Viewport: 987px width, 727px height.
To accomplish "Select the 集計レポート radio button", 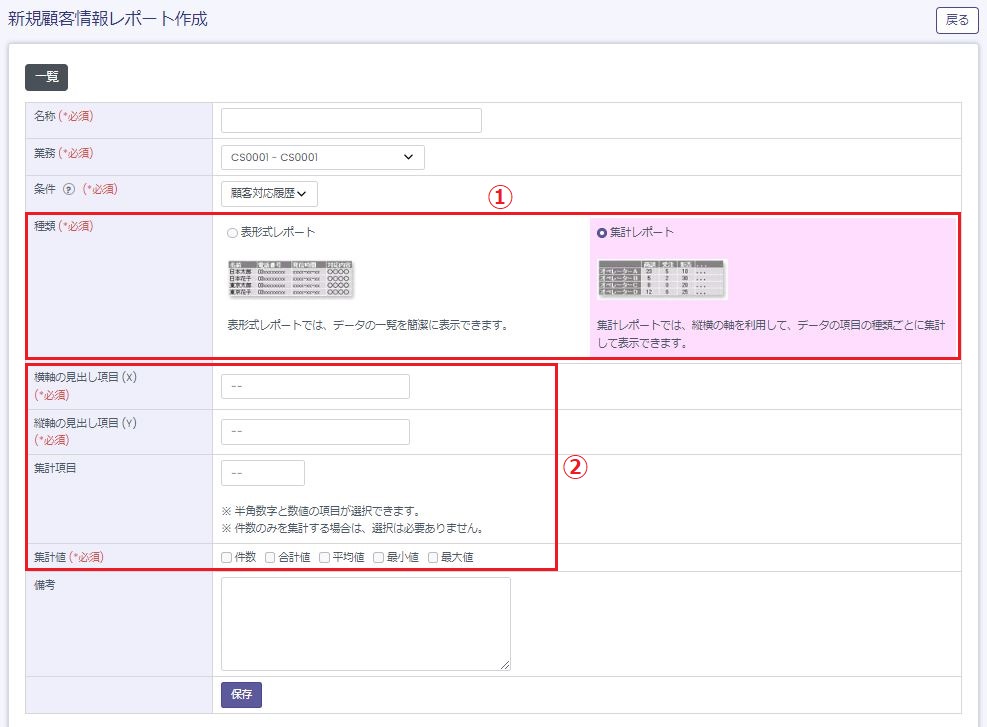I will [x=602, y=233].
